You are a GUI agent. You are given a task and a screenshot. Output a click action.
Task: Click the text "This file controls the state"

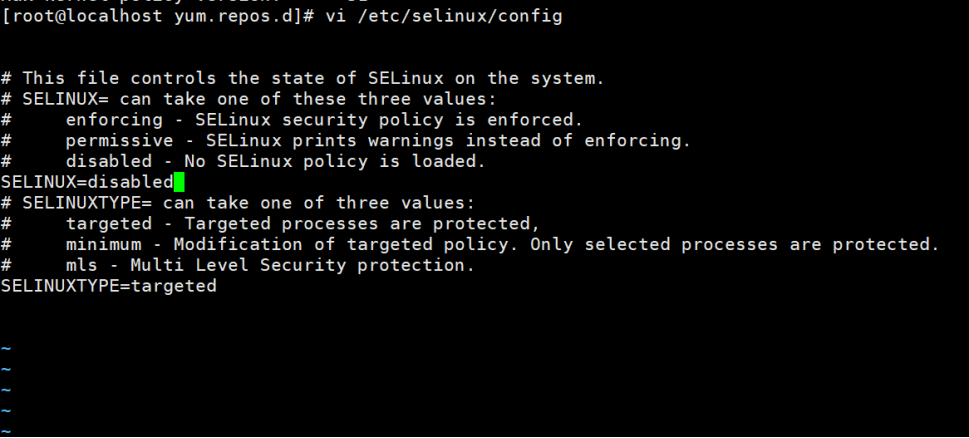168,78
